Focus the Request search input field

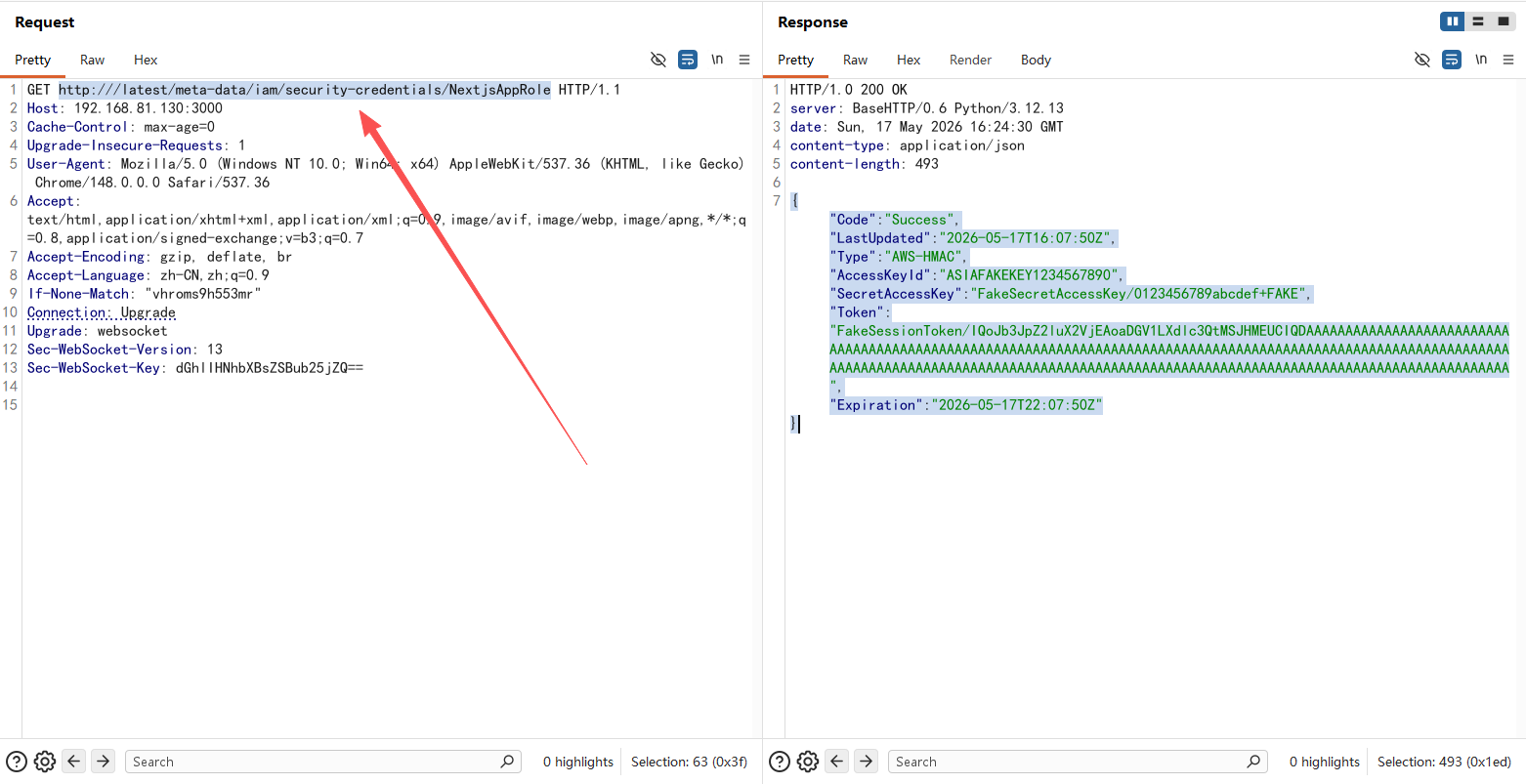click(x=322, y=762)
